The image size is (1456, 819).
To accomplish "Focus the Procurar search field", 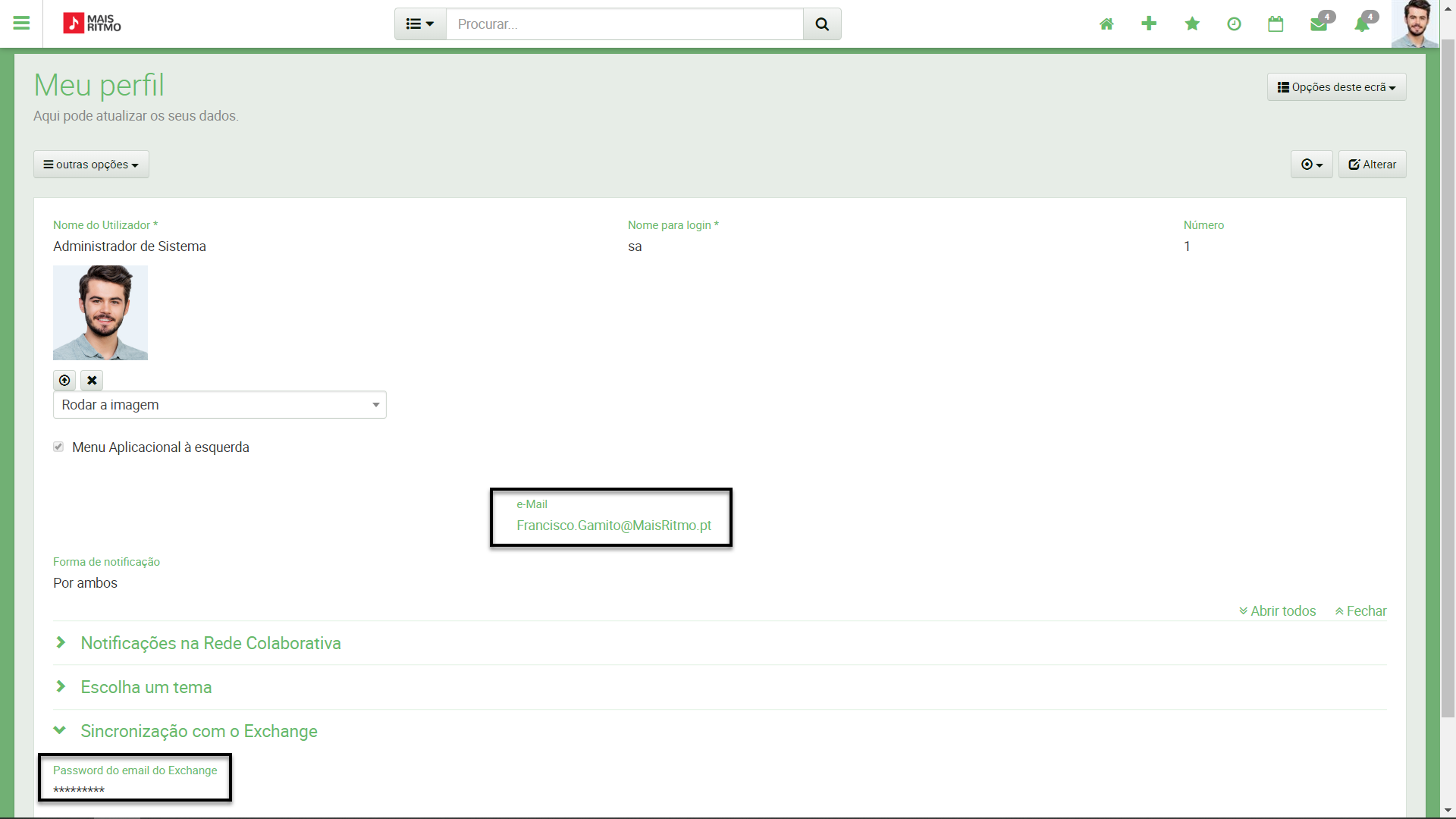I will pos(625,24).
